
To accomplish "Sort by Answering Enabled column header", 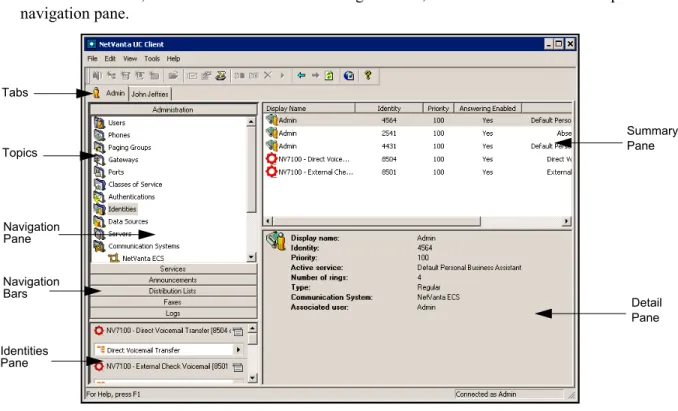I will (487, 108).
